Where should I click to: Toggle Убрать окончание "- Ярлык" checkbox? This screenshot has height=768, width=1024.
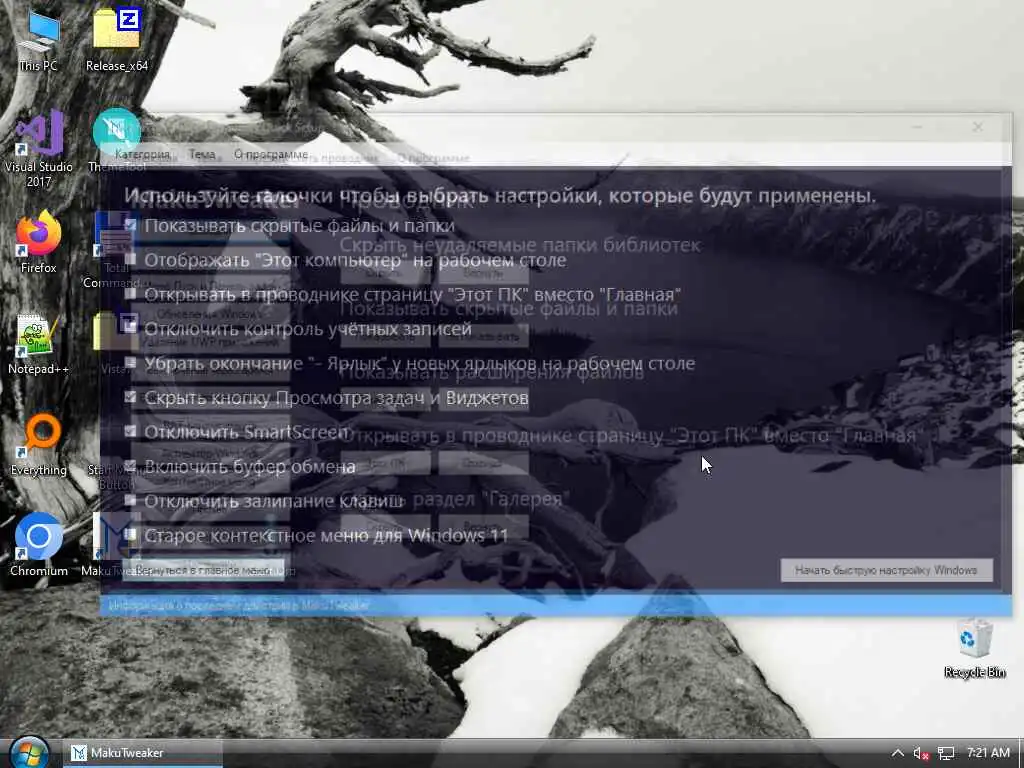pyautogui.click(x=131, y=362)
